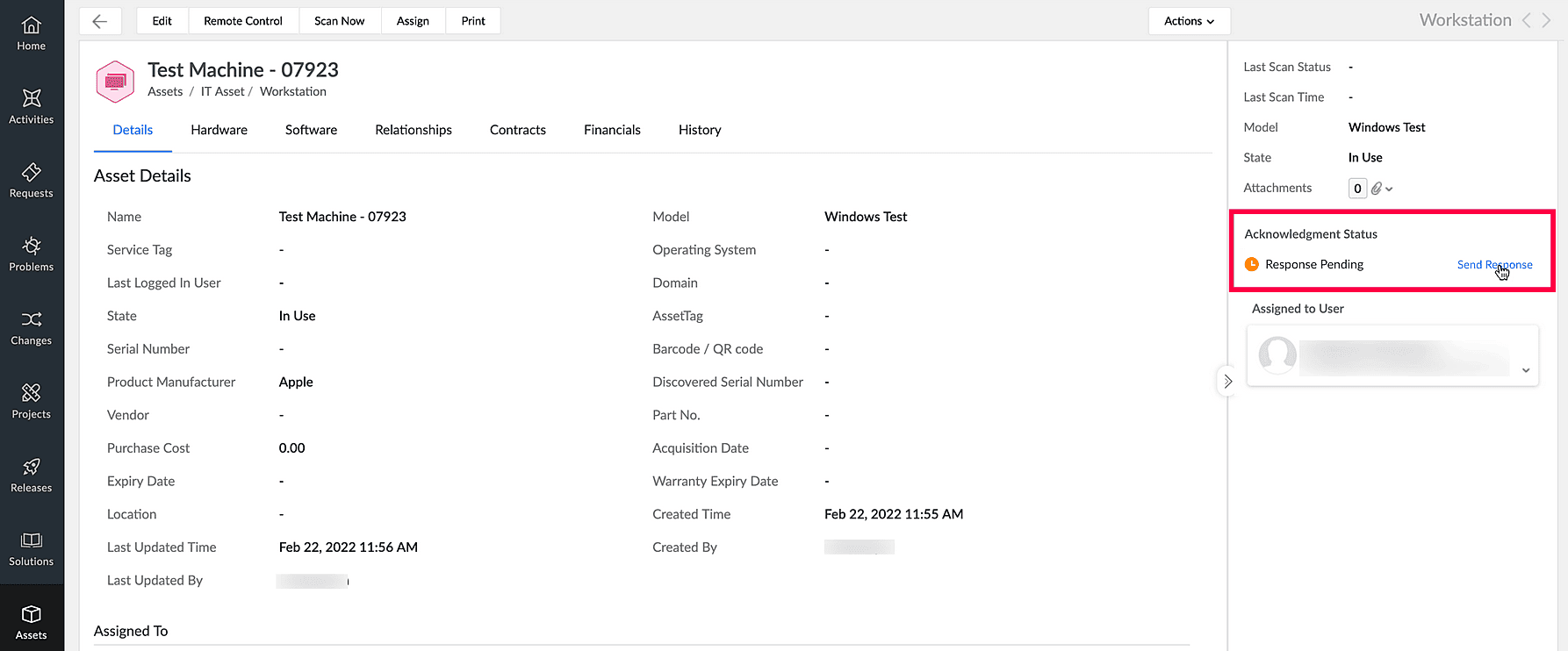This screenshot has height=651, width=1568.
Task: Navigate to the Projects module icon
Action: (x=32, y=393)
